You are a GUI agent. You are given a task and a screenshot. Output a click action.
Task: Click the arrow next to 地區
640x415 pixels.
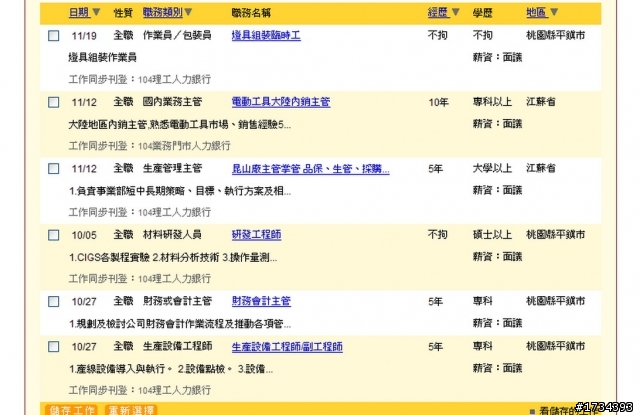click(554, 12)
